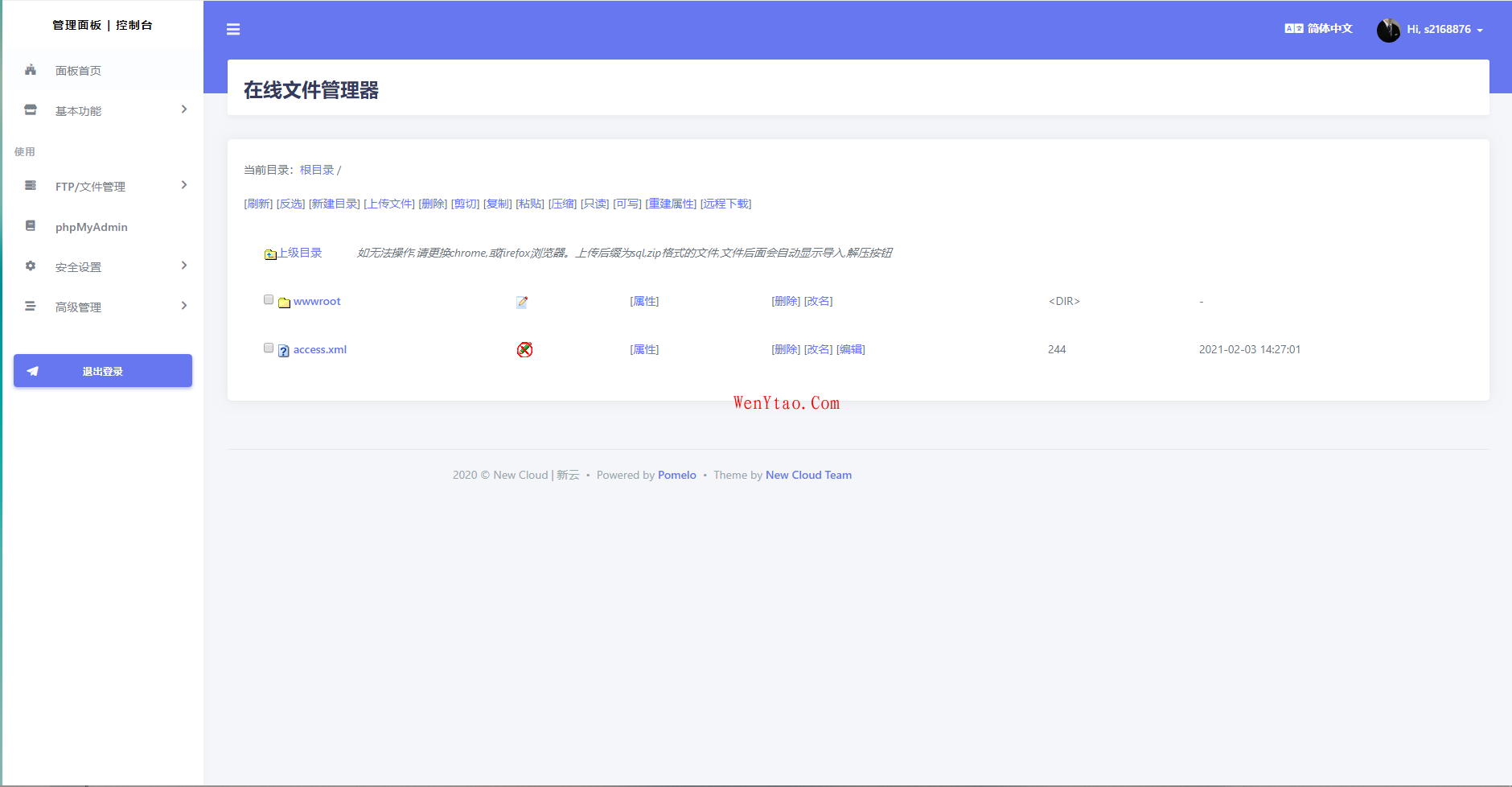The image size is (1512, 787).
Task: Click 删除 in the wwwroot row
Action: 786,301
